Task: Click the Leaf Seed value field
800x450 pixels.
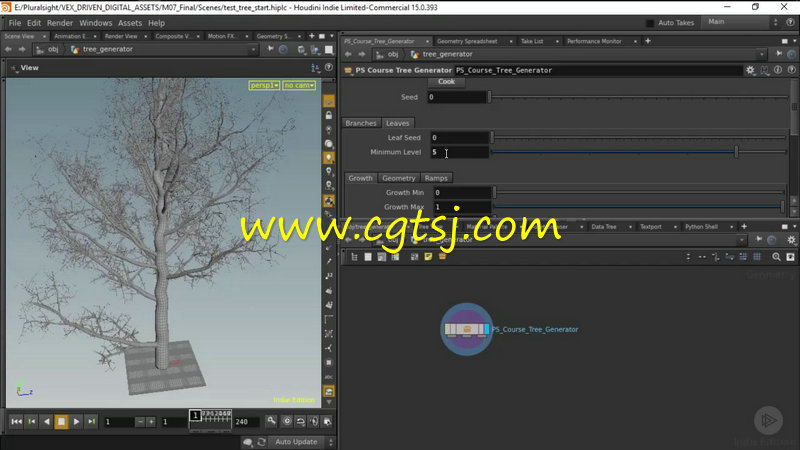Action: [459, 137]
